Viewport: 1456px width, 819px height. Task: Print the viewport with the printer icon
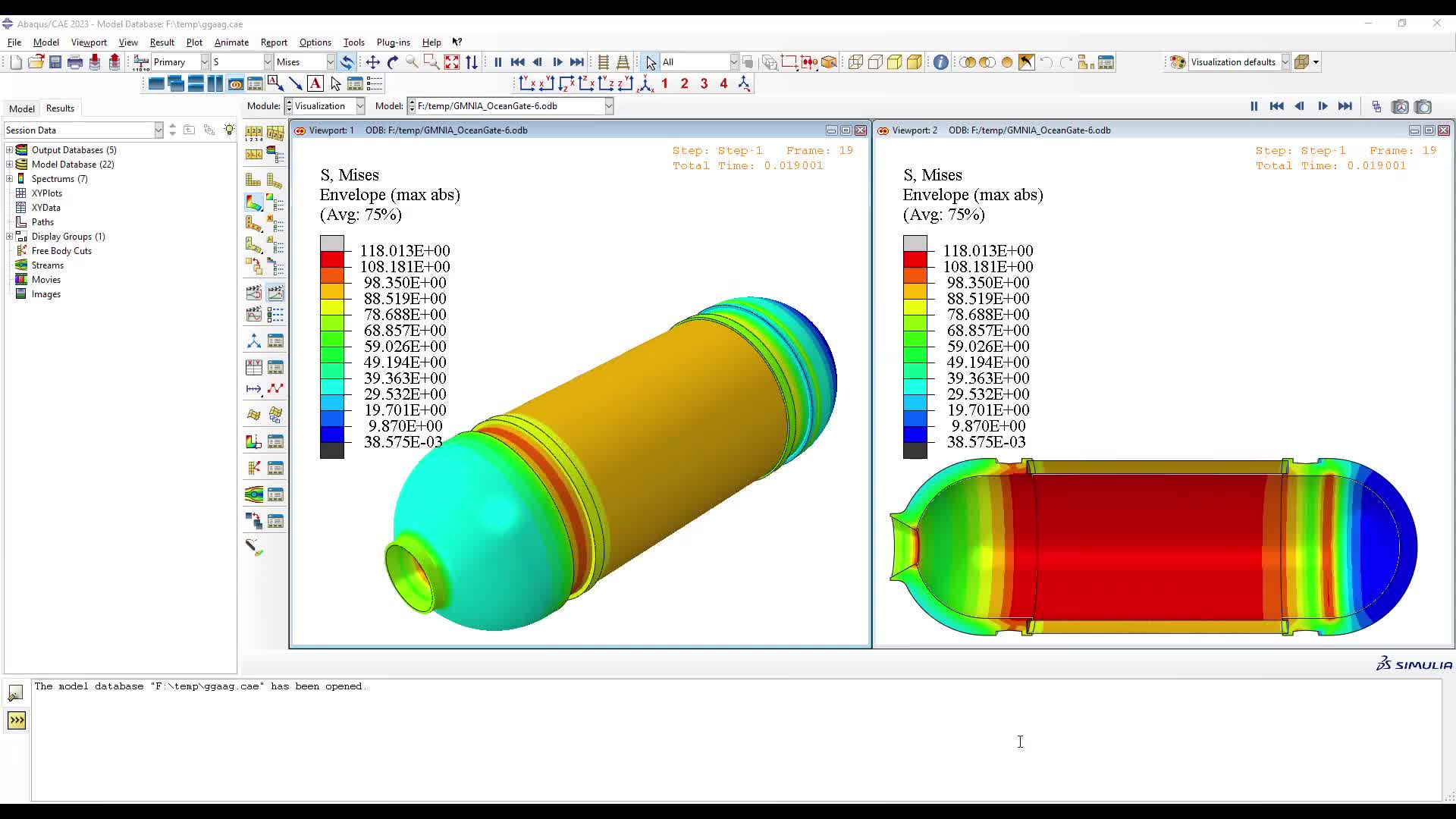(75, 62)
